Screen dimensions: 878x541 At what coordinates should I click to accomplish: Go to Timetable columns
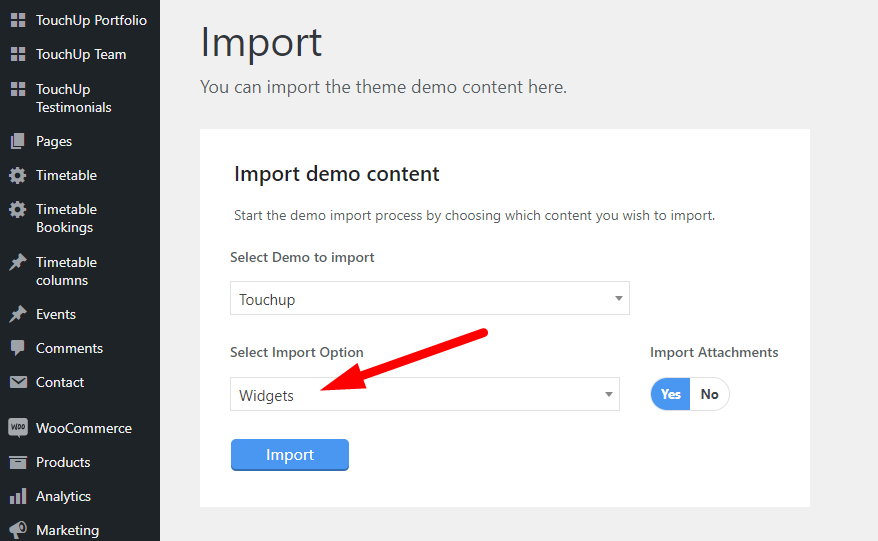click(x=66, y=271)
